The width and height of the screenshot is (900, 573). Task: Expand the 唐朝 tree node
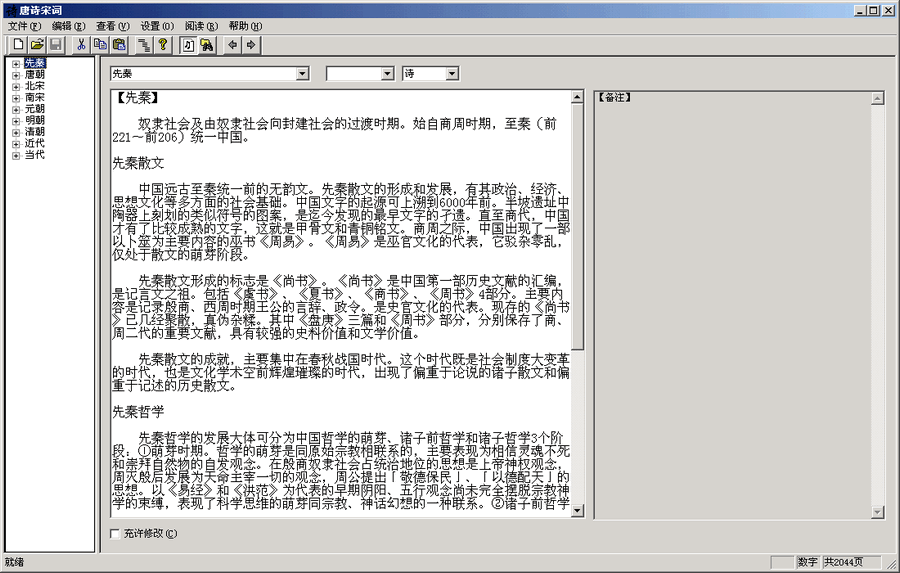(16, 75)
